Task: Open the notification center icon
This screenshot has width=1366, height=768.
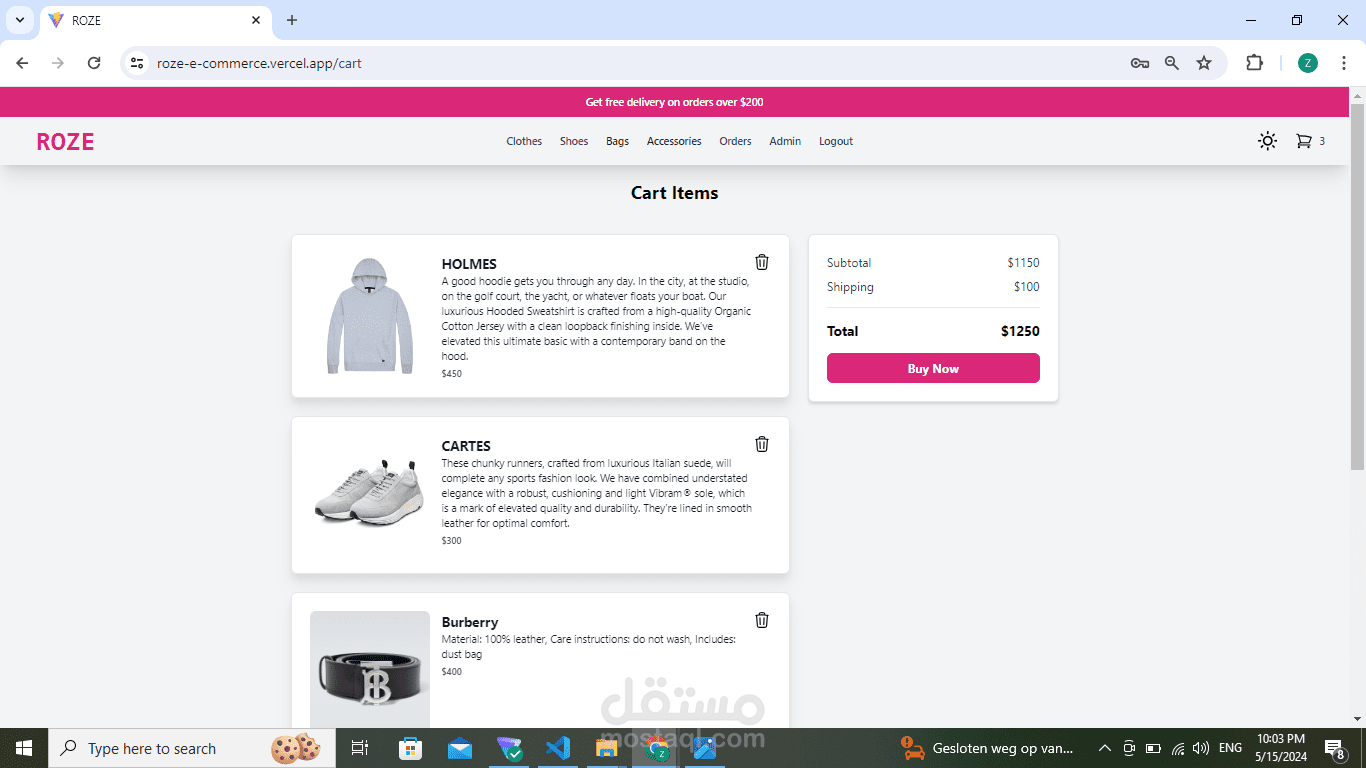Action: point(1334,748)
